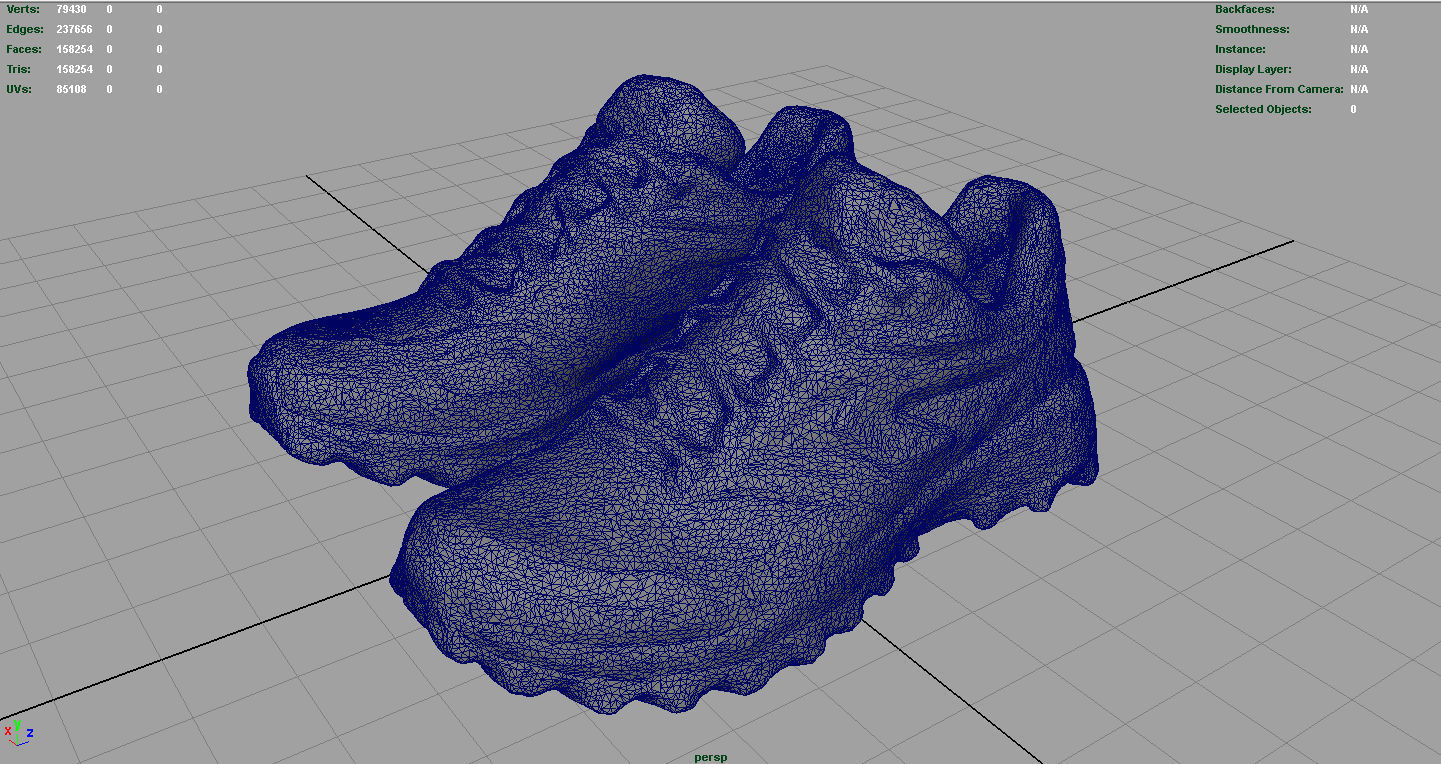Image resolution: width=1441 pixels, height=764 pixels.
Task: Click the Display Layer label
Action: (1253, 69)
